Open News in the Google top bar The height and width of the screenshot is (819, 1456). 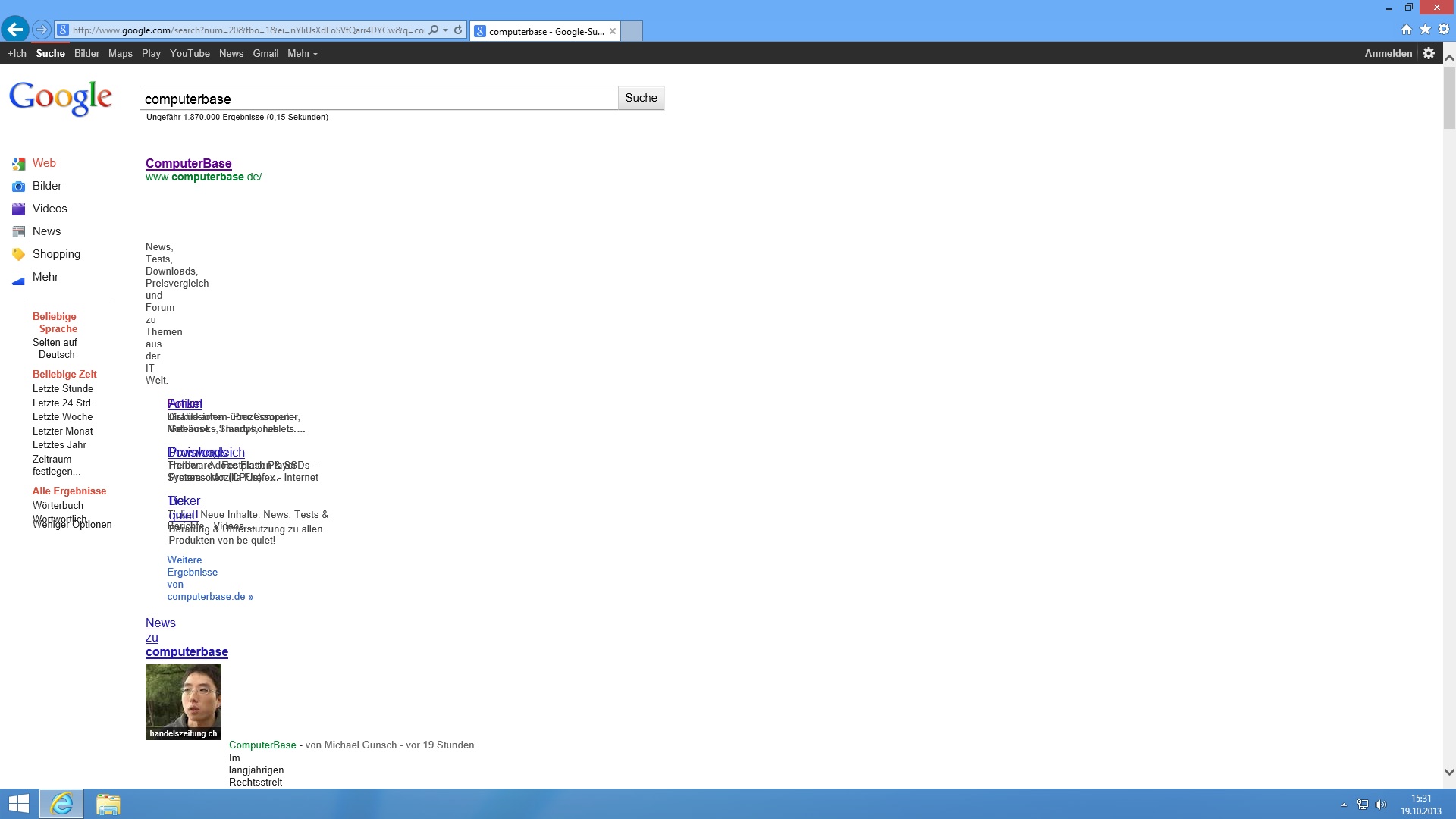click(x=231, y=53)
